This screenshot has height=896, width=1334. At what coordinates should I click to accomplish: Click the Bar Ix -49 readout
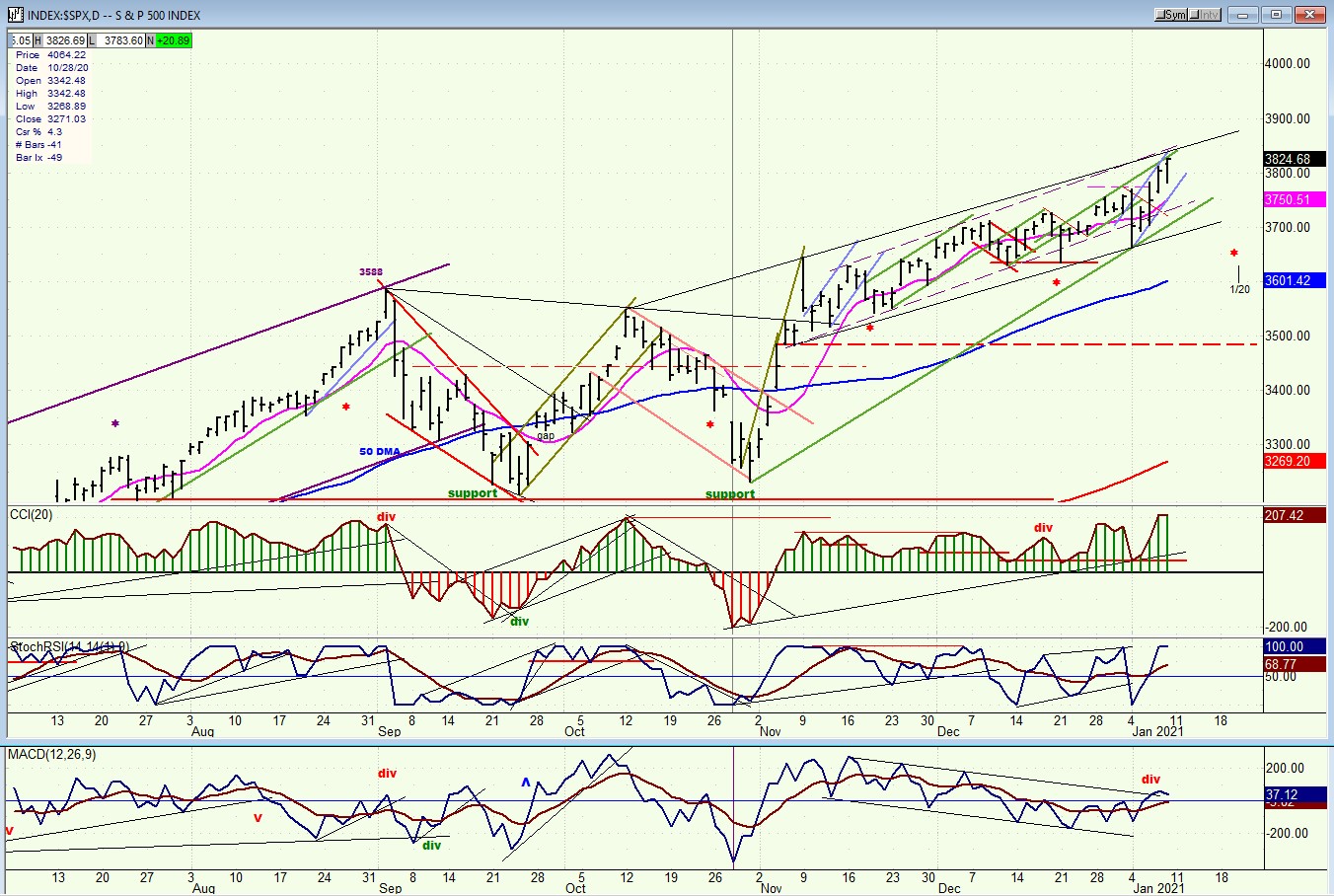38,158
